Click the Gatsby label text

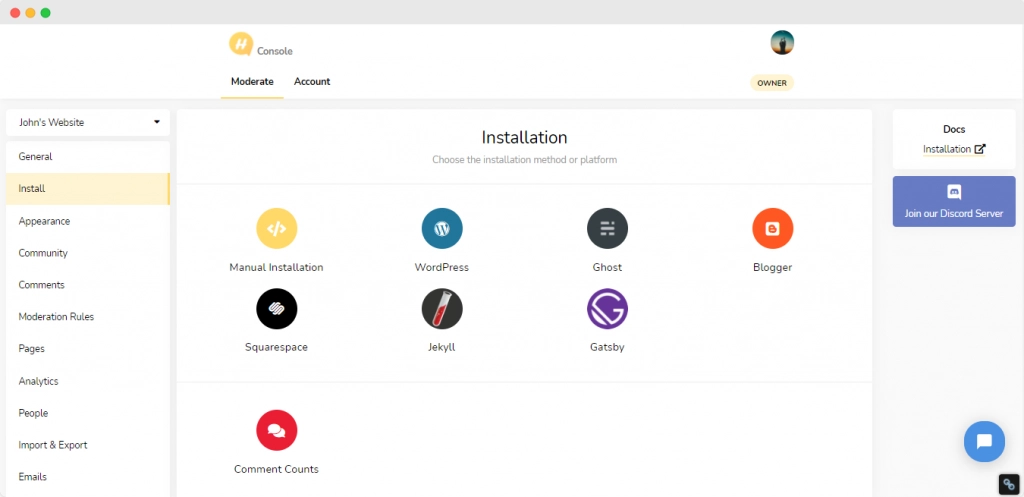(607, 347)
